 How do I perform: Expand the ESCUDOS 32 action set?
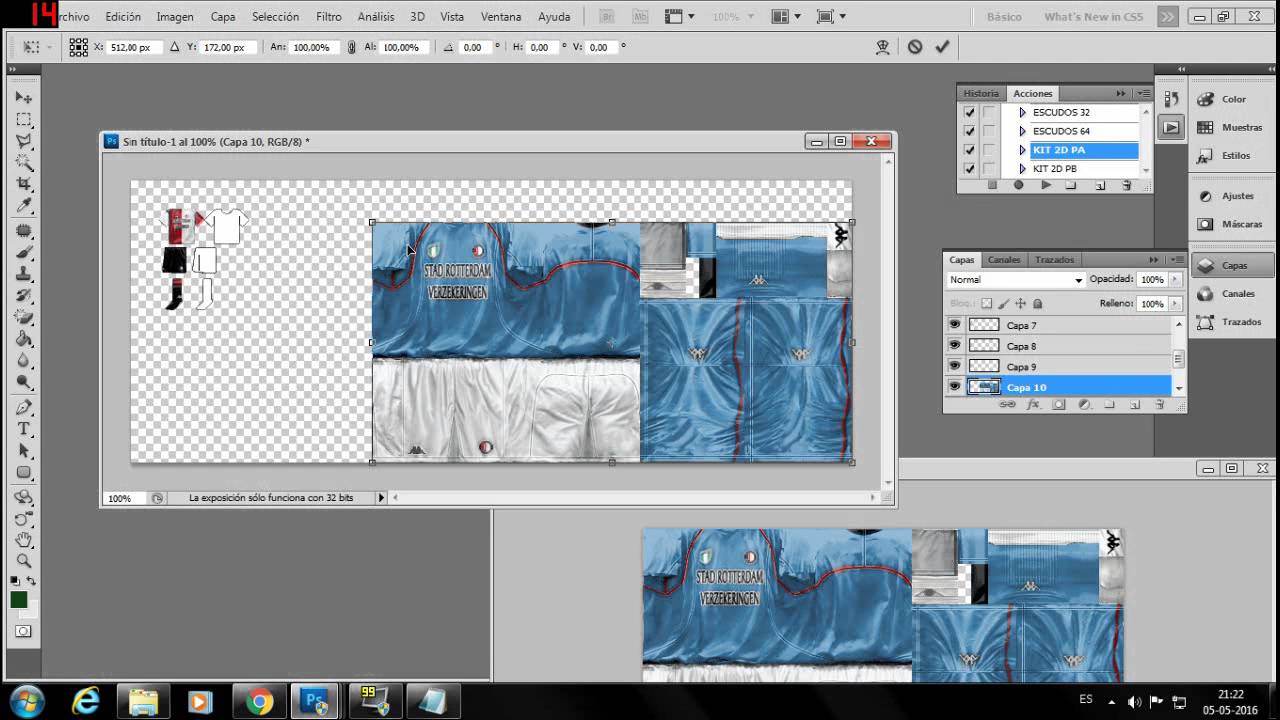(1022, 112)
